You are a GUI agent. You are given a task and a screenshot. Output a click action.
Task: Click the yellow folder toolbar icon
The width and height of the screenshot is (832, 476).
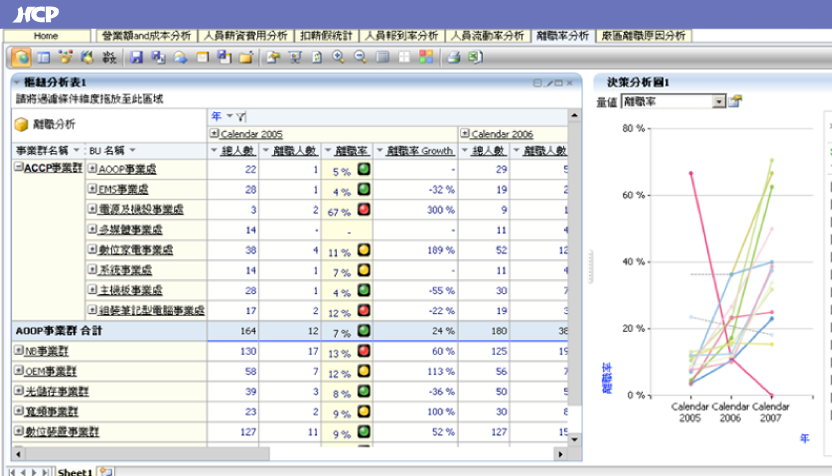point(245,57)
